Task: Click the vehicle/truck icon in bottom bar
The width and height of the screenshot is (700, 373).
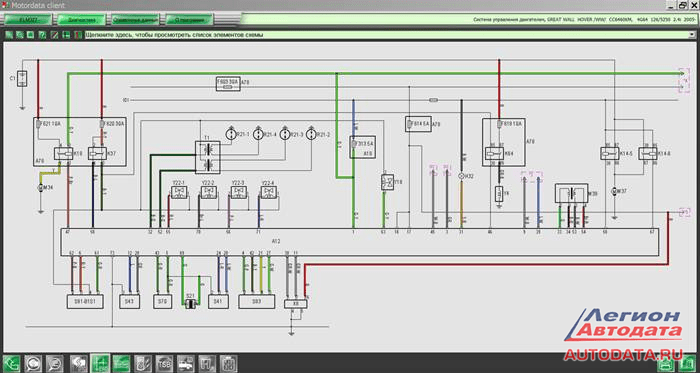Action: tap(186, 362)
